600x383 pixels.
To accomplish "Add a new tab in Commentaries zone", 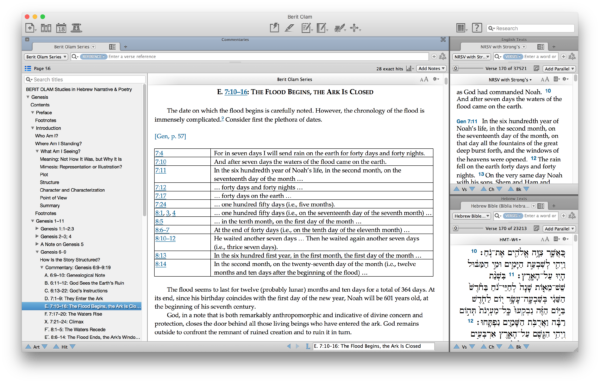I will click(x=125, y=47).
